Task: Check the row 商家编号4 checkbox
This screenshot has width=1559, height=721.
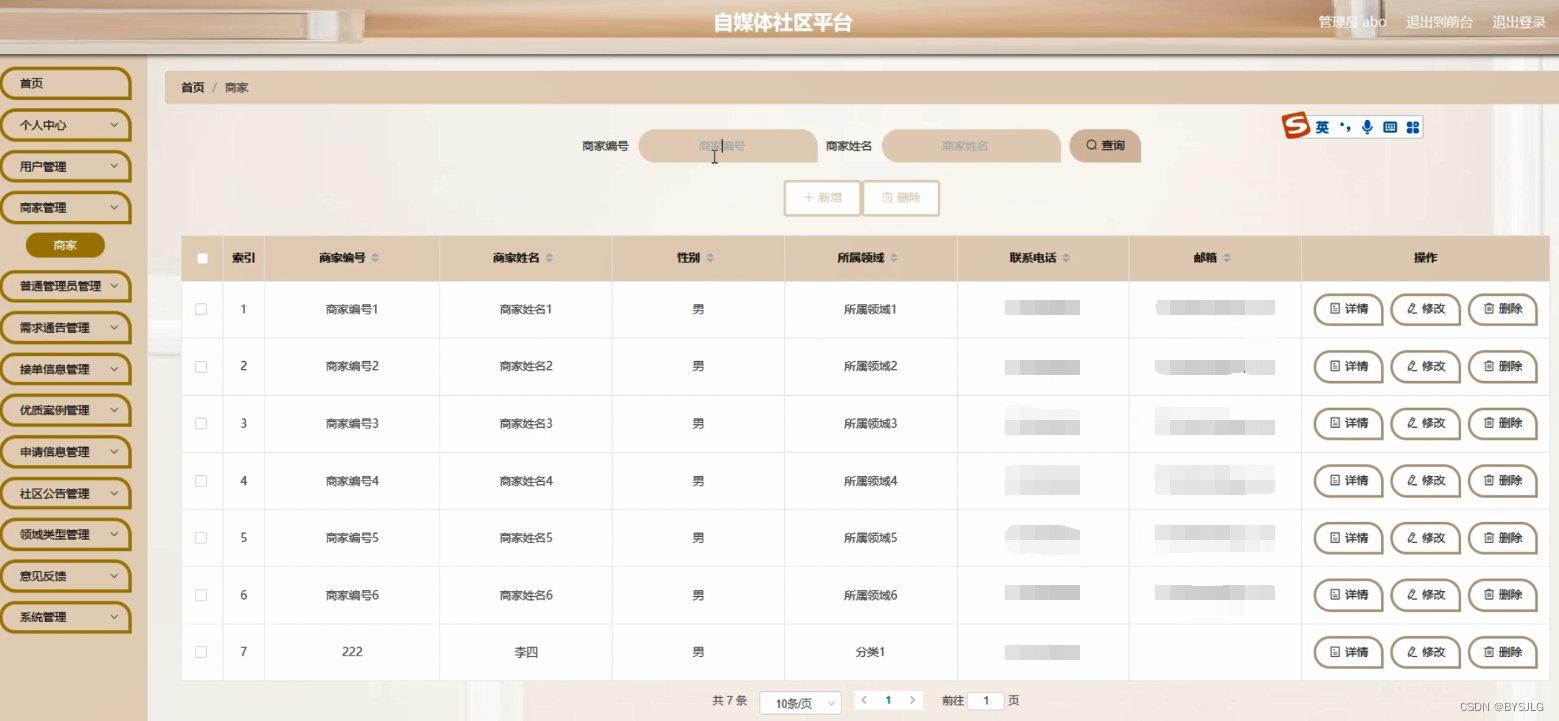Action: [201, 481]
